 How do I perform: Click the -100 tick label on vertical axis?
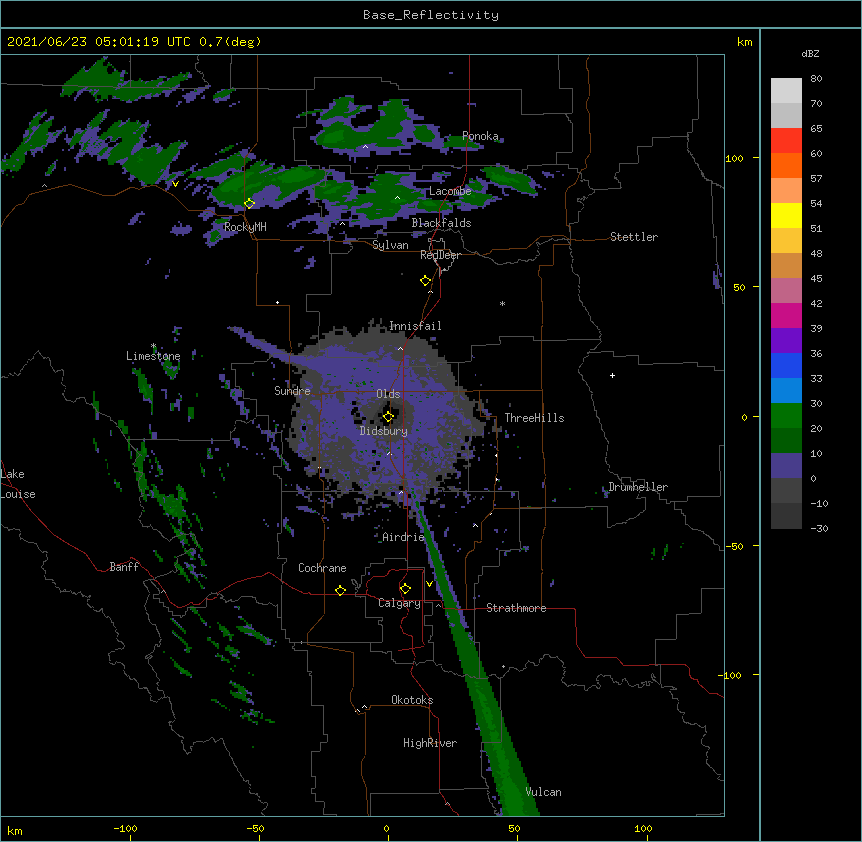tap(731, 675)
